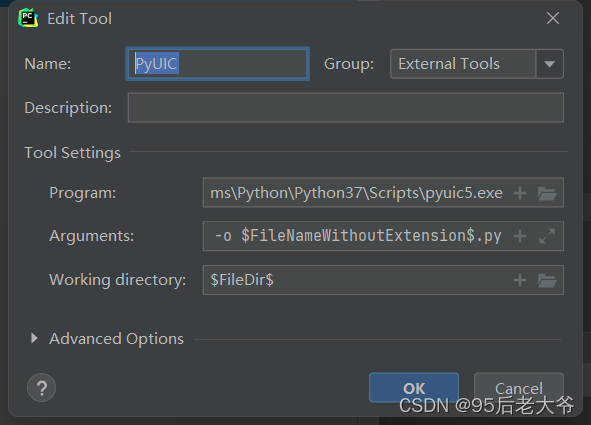
Task: Insert macro plus icon in Program field
Action: tap(520, 193)
